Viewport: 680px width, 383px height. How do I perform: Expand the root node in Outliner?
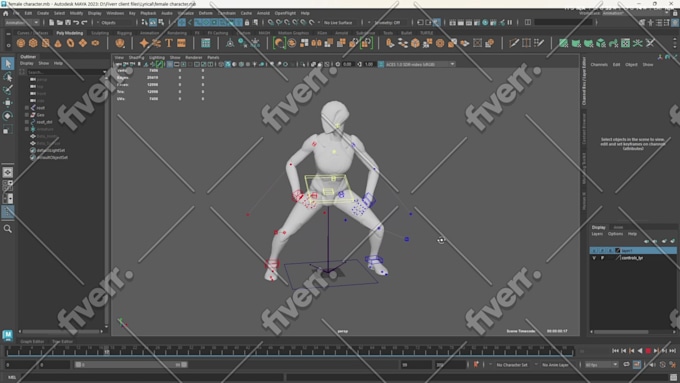click(27, 108)
